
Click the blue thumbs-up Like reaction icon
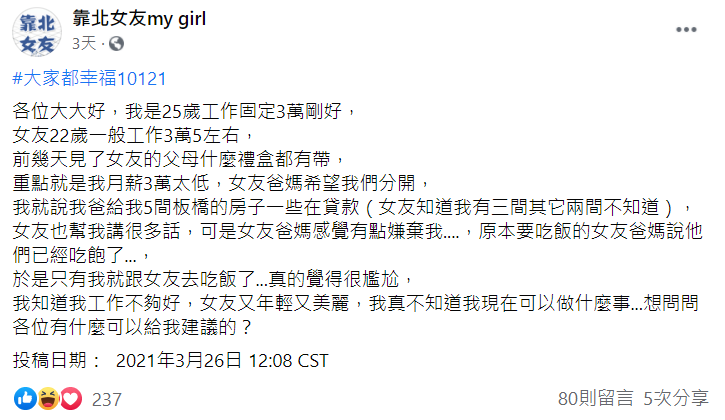click(25, 399)
